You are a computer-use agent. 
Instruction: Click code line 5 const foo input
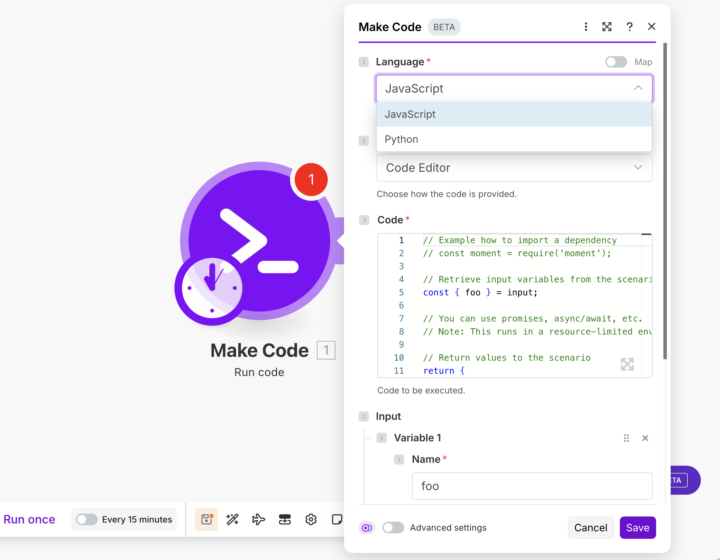(x=480, y=292)
